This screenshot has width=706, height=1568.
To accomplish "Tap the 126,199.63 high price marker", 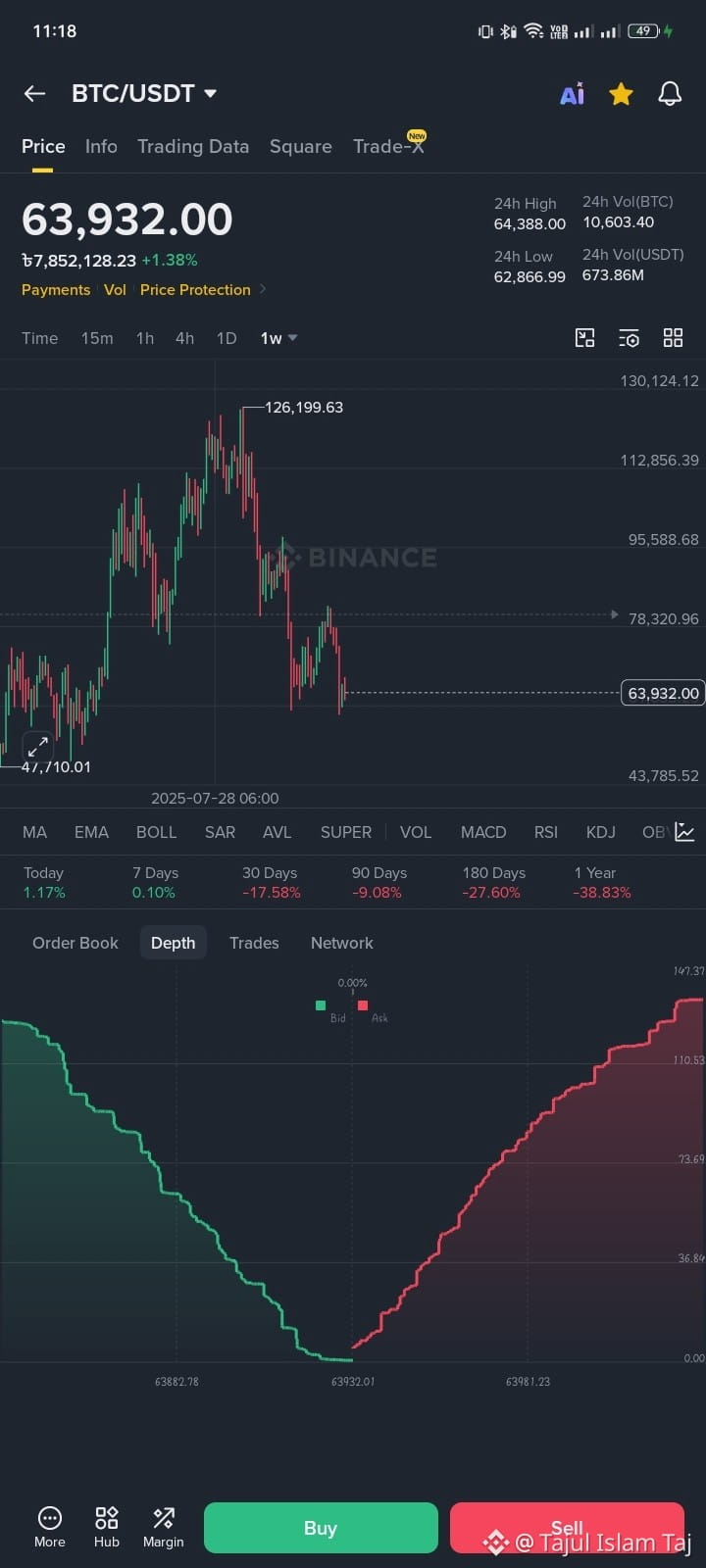I will tap(304, 407).
